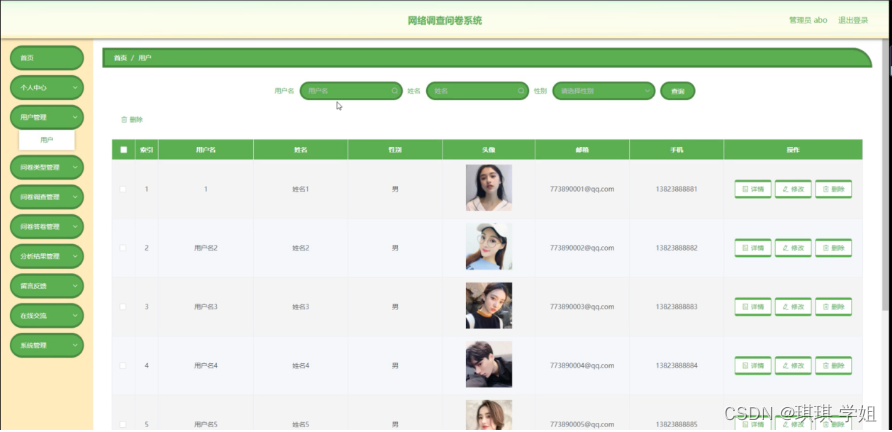Image resolution: width=892 pixels, height=432 pixels.
Task: Click the 查询 search button
Action: 678,91
